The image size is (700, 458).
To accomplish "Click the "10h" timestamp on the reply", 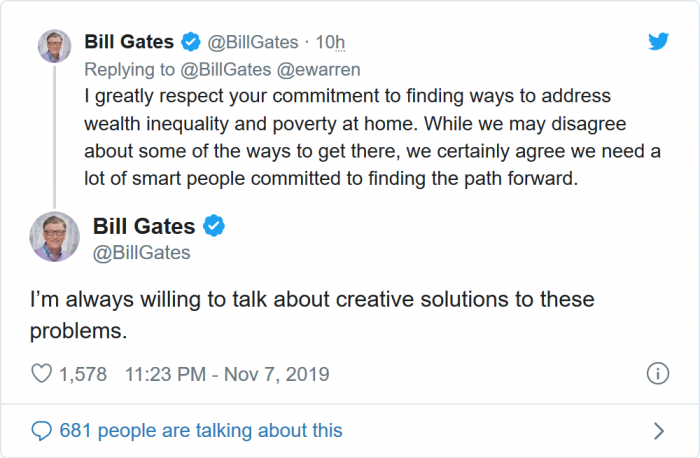I will pyautogui.click(x=330, y=42).
